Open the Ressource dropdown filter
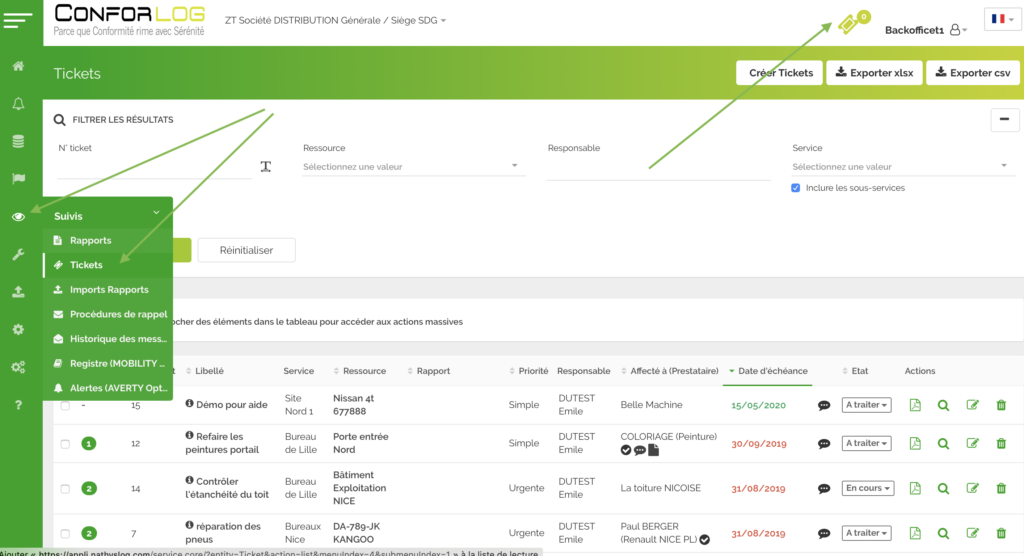This screenshot has height=556, width=1024. tap(414, 167)
